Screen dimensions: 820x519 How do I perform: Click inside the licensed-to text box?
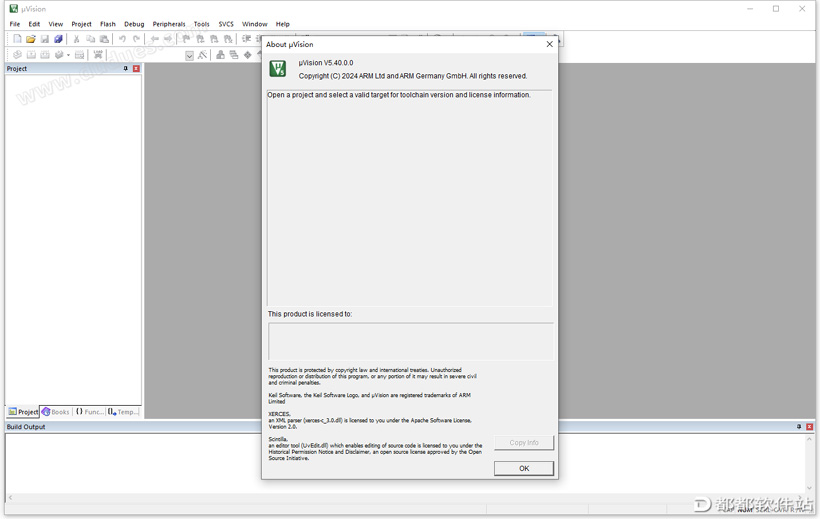click(411, 341)
